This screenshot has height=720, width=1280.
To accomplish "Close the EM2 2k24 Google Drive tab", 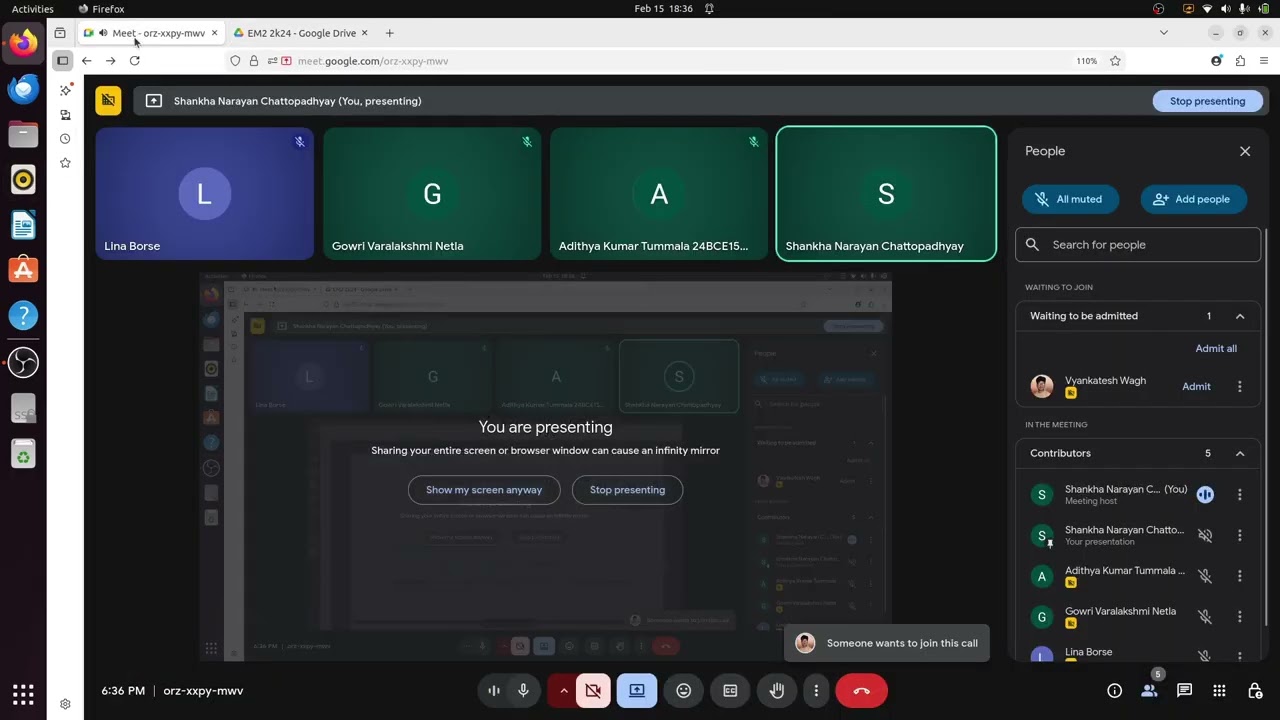I will [x=364, y=33].
